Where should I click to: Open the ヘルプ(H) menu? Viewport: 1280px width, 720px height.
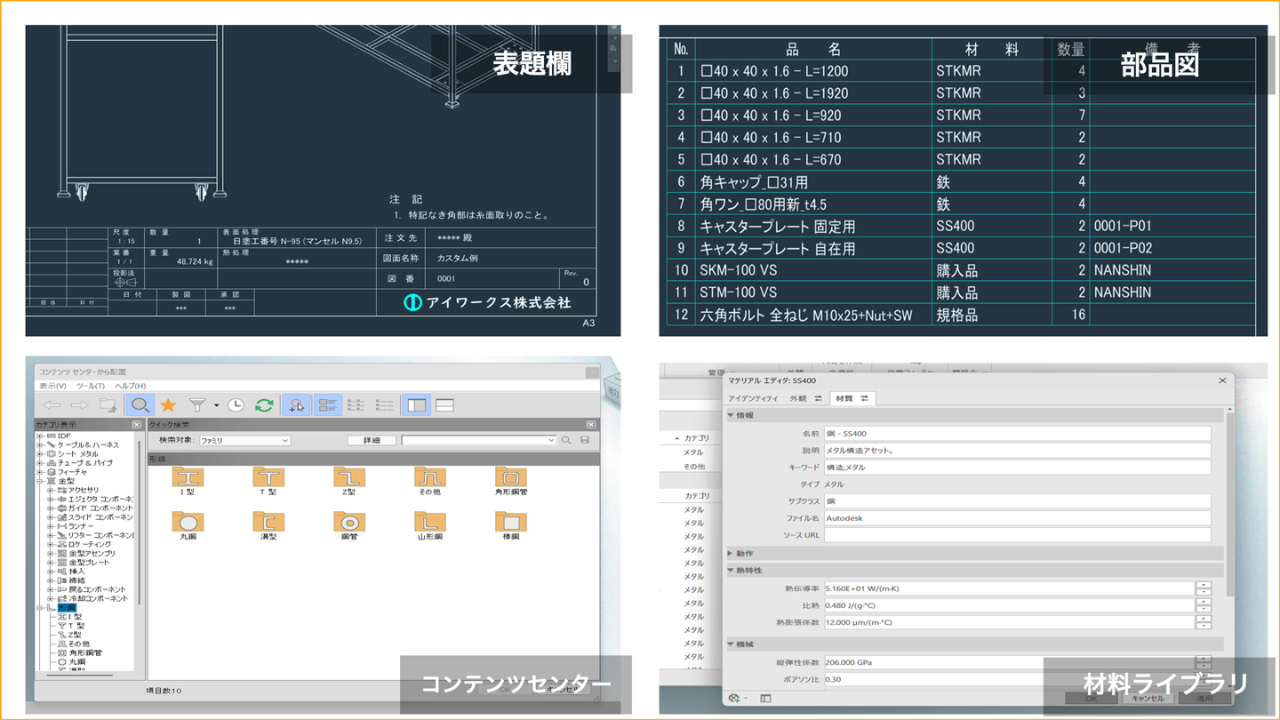(129, 386)
